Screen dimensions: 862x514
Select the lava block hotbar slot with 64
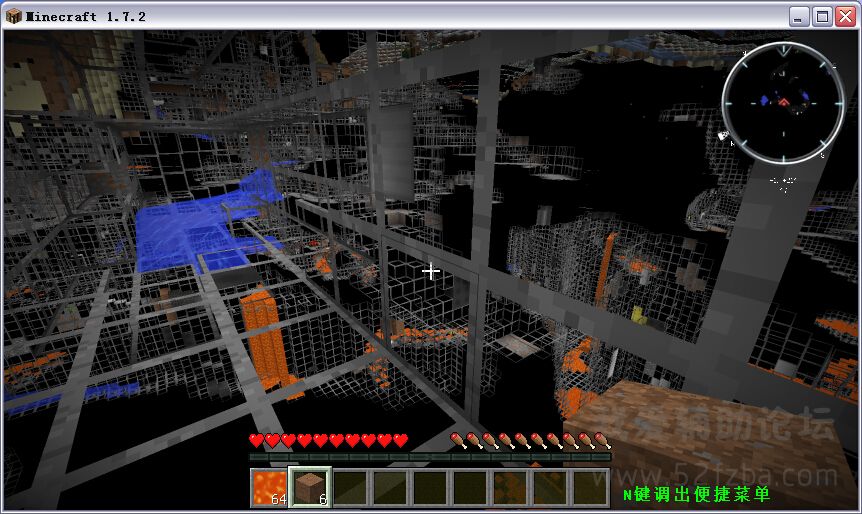[269, 487]
